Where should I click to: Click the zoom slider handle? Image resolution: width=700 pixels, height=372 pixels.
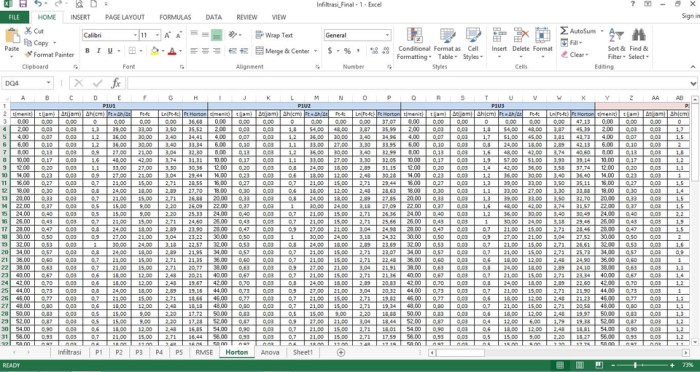point(634,365)
